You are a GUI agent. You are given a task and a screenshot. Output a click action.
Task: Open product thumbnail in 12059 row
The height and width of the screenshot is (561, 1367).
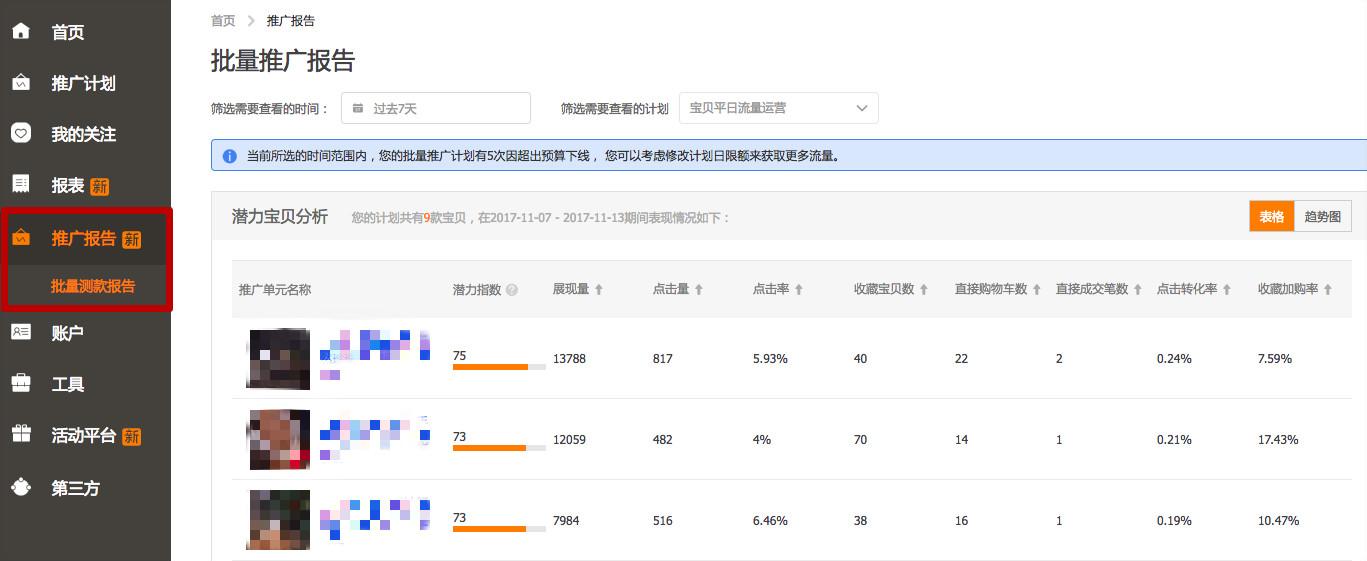(x=278, y=439)
